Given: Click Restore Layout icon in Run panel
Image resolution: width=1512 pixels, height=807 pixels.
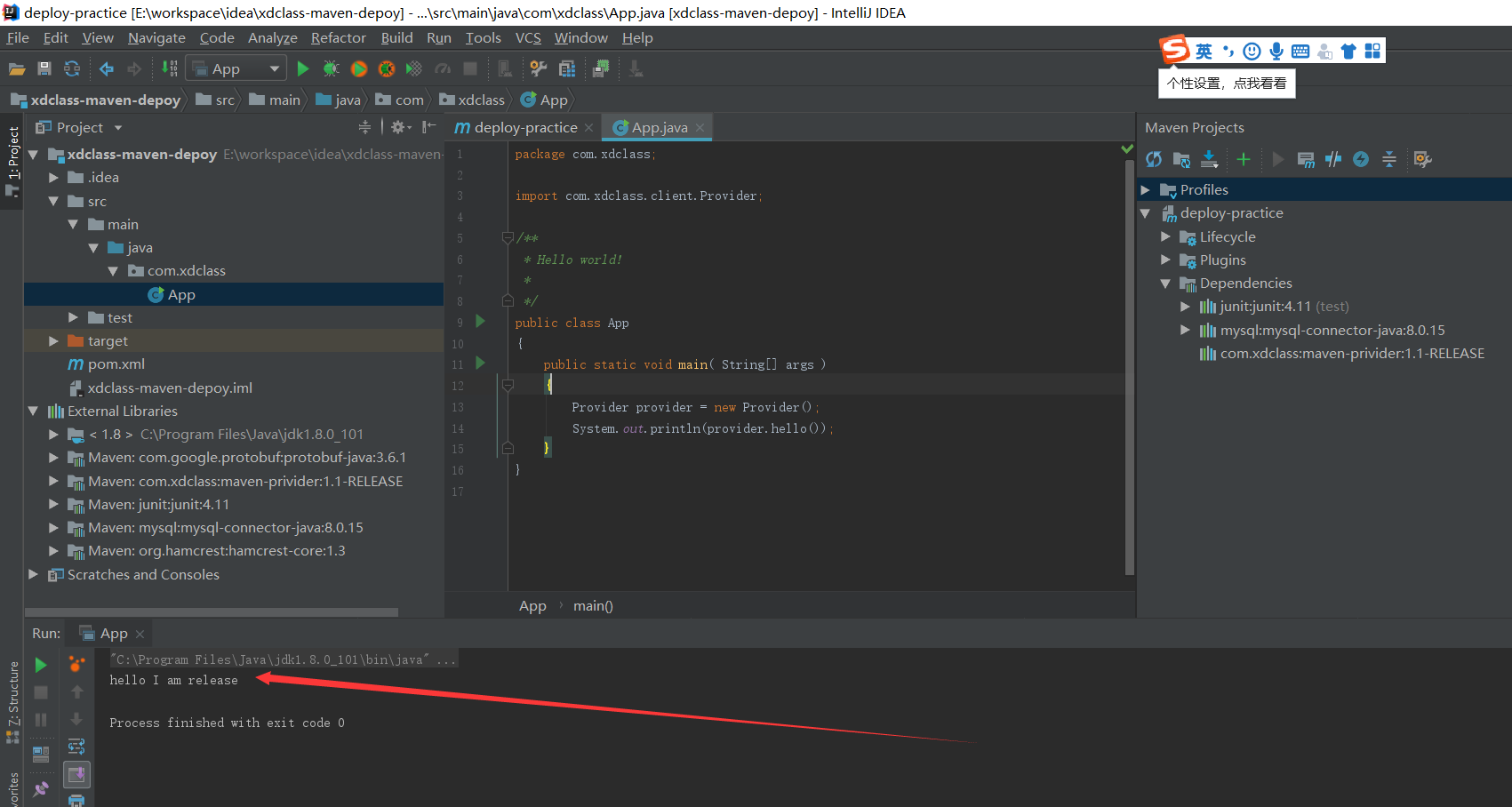Looking at the screenshot, I should point(41,754).
